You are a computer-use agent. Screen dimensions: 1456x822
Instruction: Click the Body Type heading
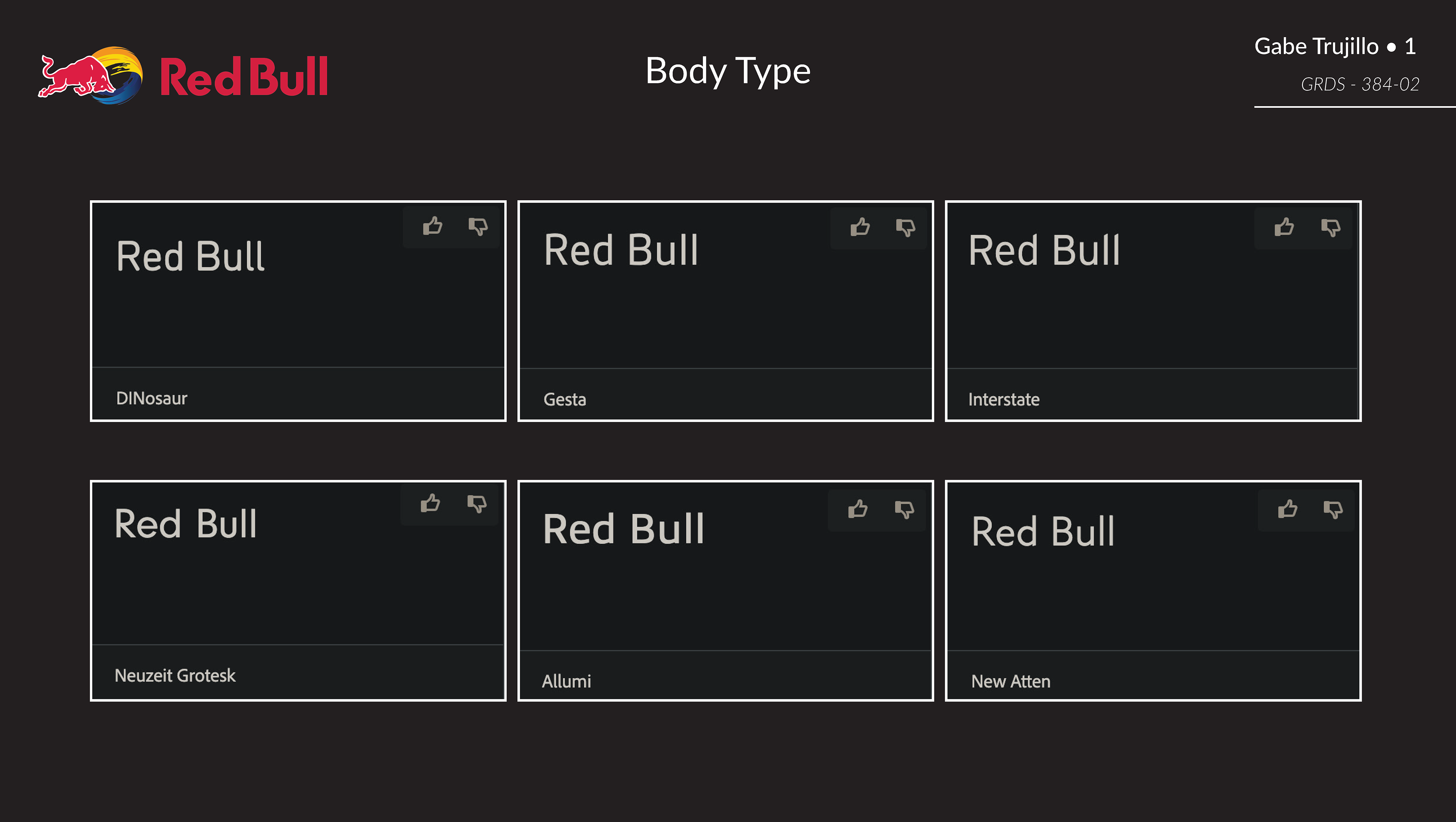click(x=728, y=71)
